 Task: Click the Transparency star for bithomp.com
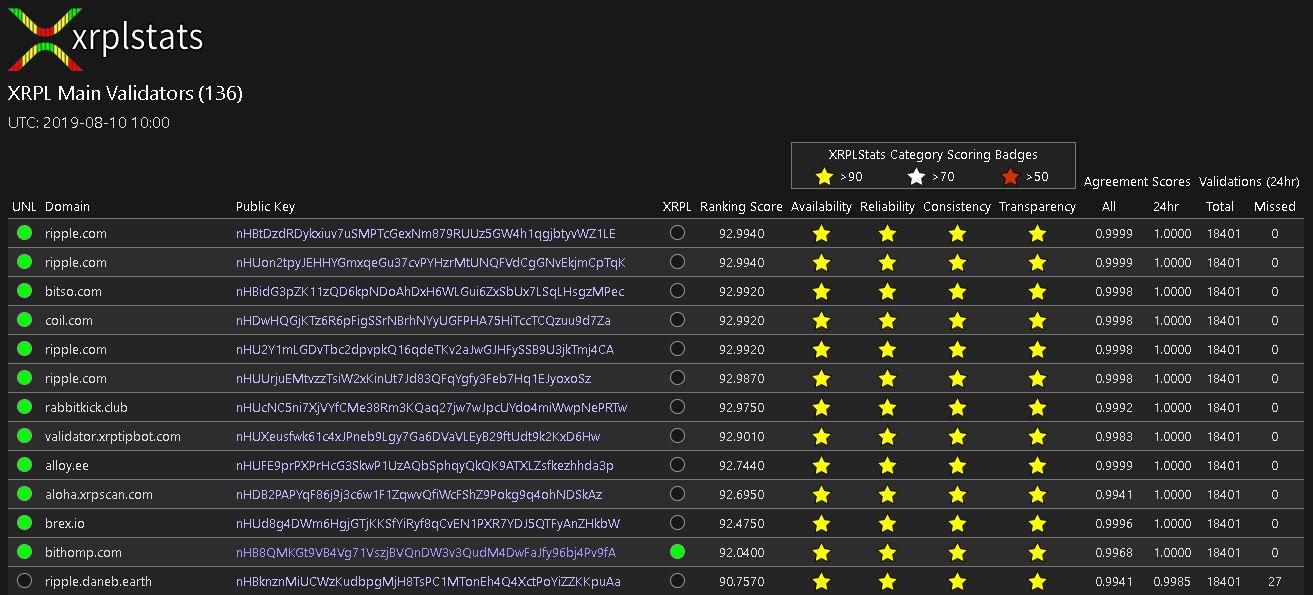(1037, 553)
